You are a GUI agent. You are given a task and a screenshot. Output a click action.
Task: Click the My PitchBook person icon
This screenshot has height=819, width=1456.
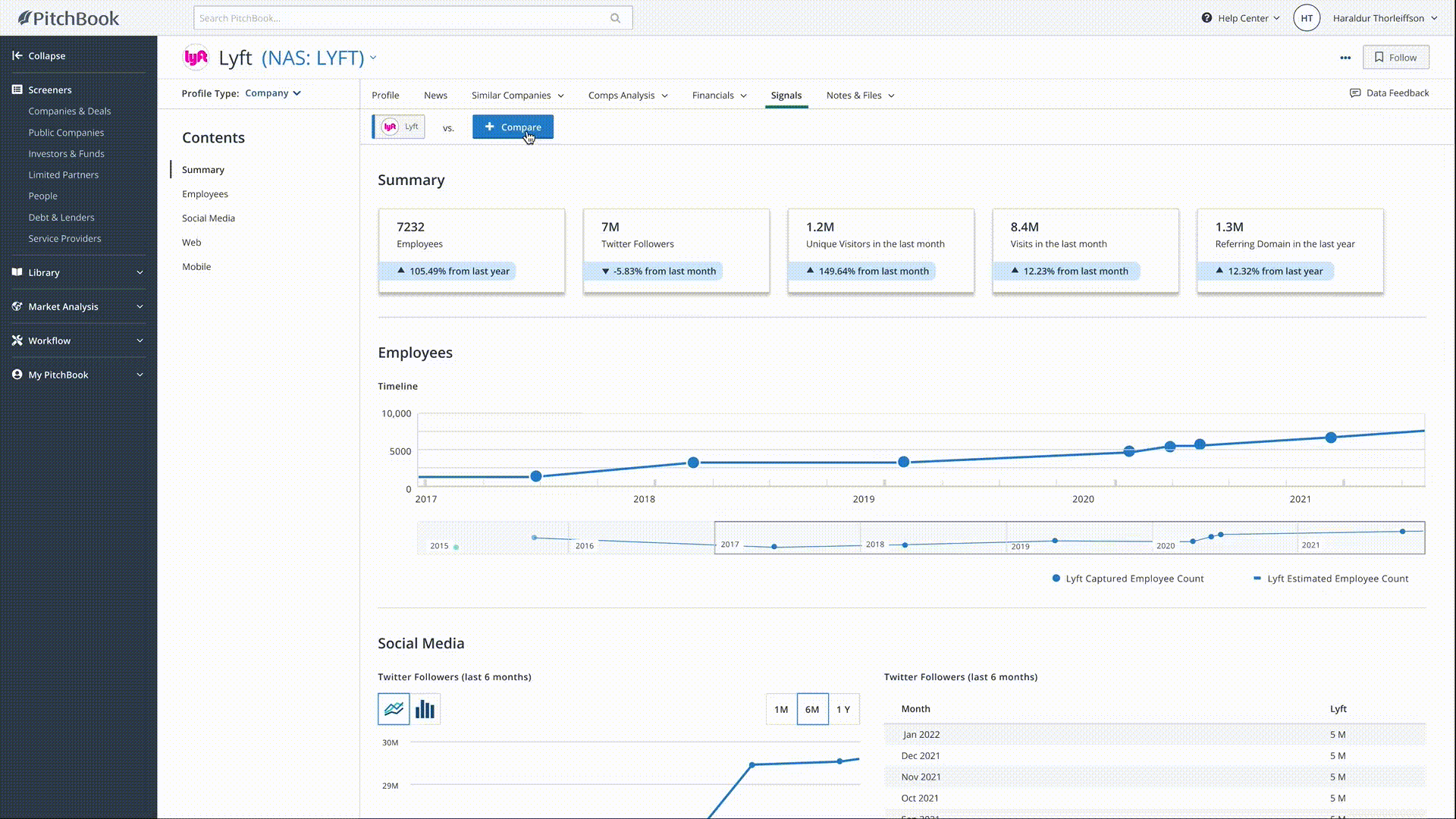[17, 375]
